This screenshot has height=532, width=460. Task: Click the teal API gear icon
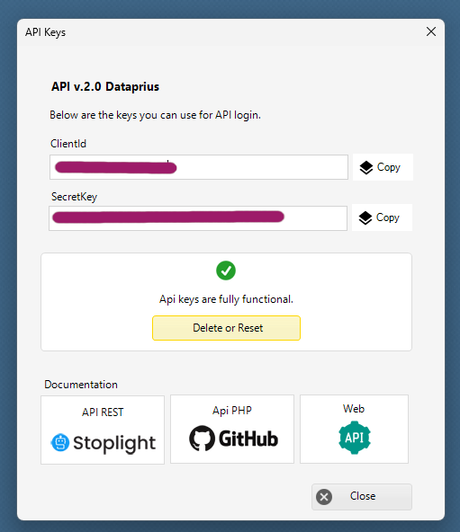coord(354,437)
